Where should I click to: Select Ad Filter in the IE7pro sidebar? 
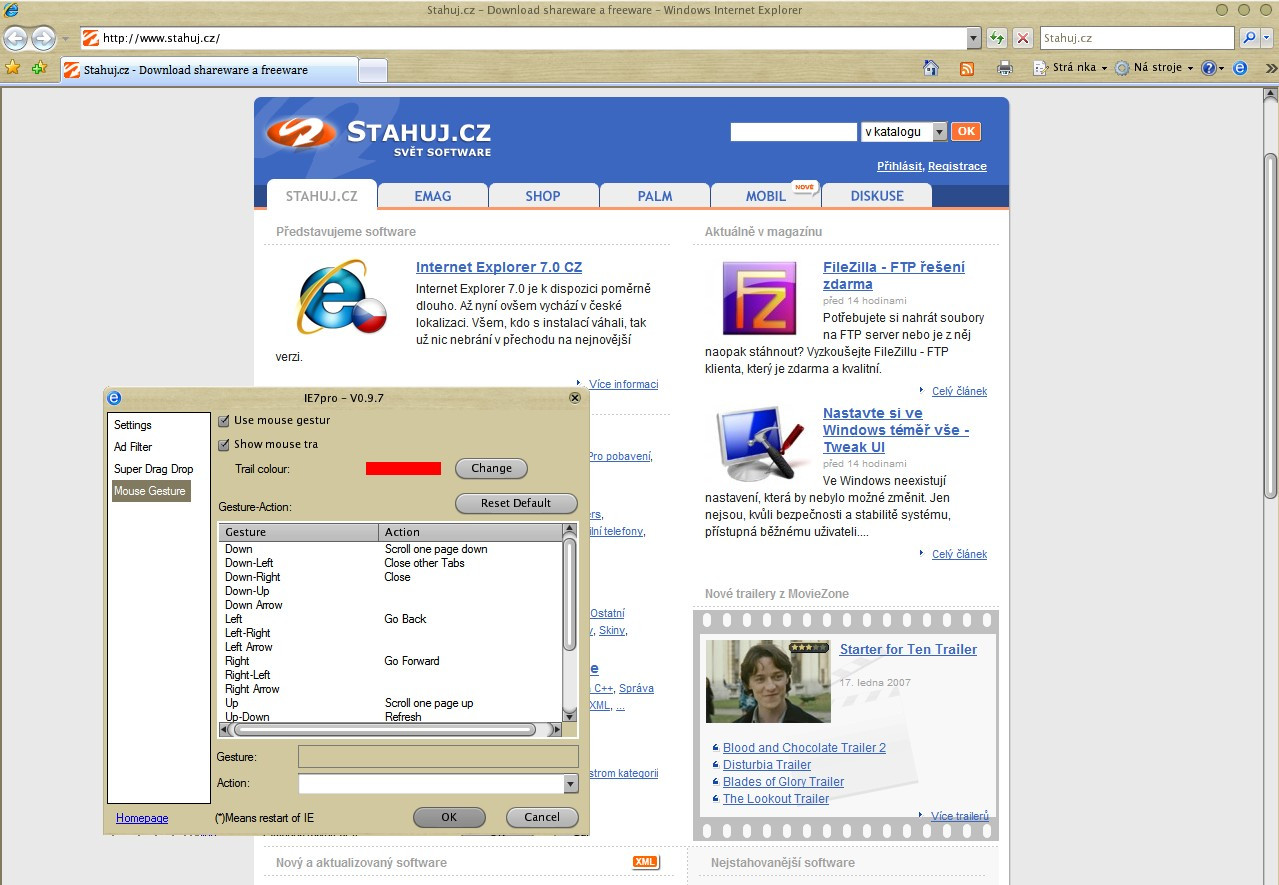[133, 447]
